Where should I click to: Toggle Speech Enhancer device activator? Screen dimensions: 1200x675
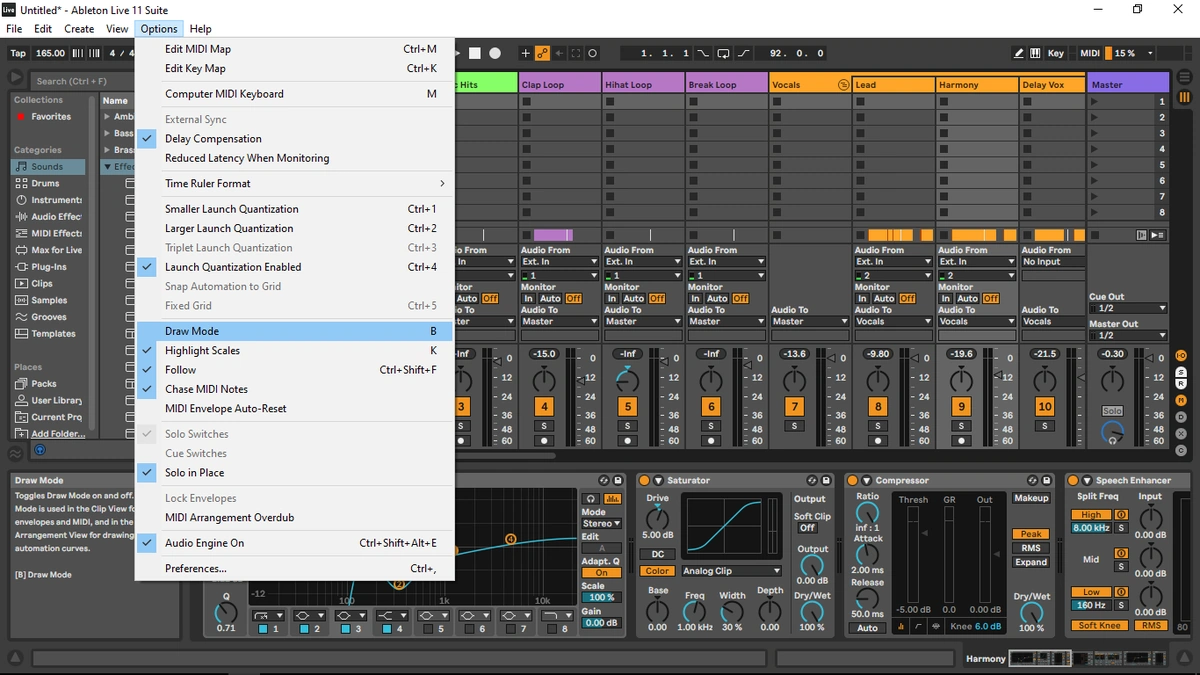pos(1073,481)
